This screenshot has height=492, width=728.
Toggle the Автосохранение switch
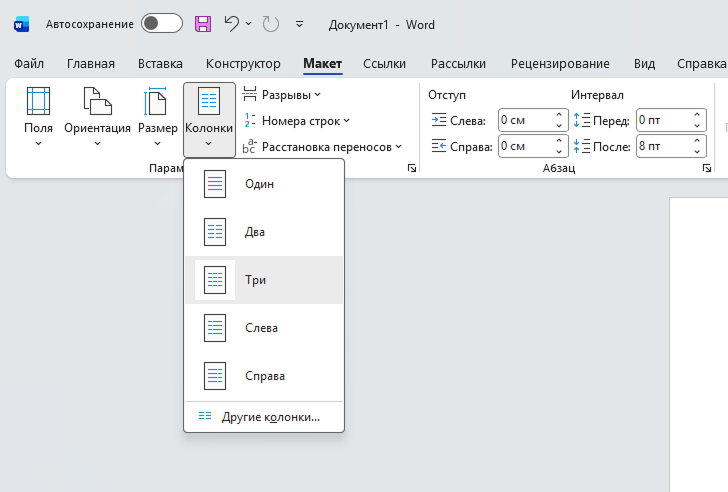(162, 24)
